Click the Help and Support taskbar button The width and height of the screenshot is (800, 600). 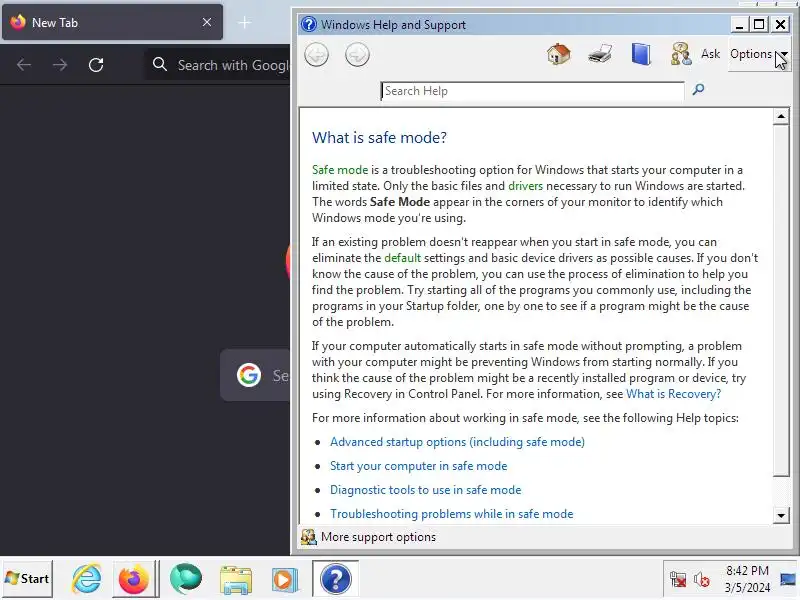(335, 579)
